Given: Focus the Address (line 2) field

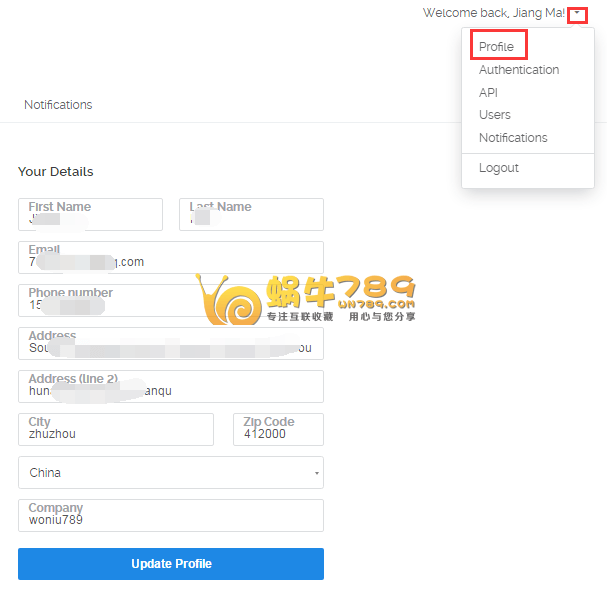Looking at the screenshot, I should point(170,387).
